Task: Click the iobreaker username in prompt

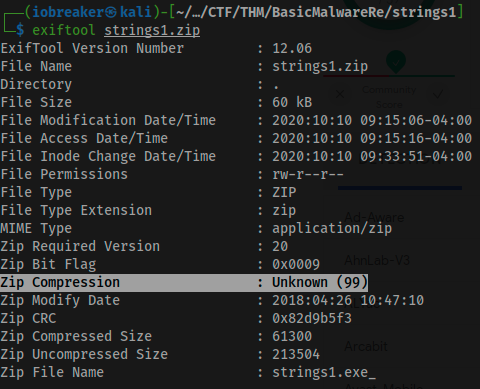Action: pos(68,12)
